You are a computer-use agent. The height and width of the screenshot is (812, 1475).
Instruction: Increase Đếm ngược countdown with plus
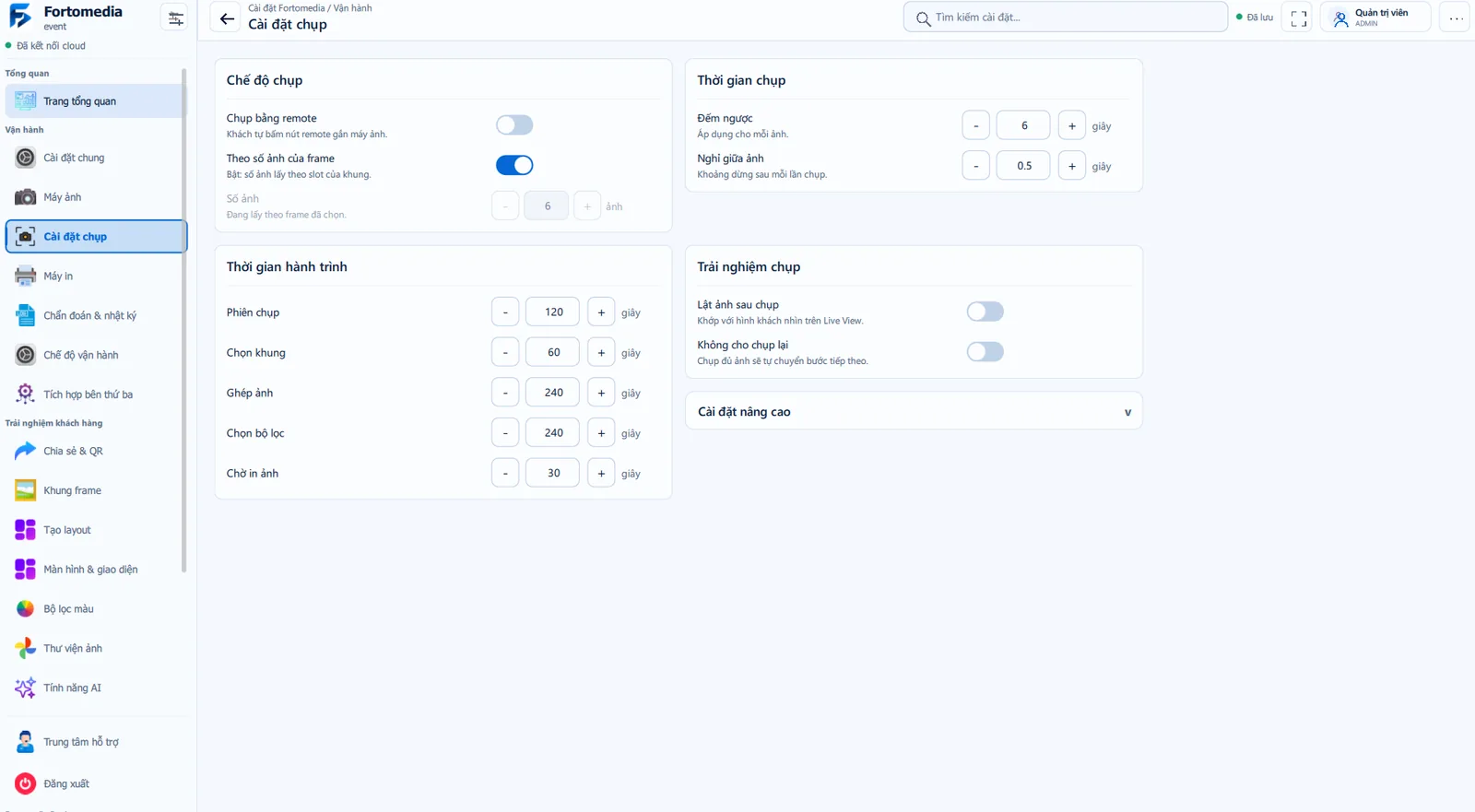(1071, 125)
